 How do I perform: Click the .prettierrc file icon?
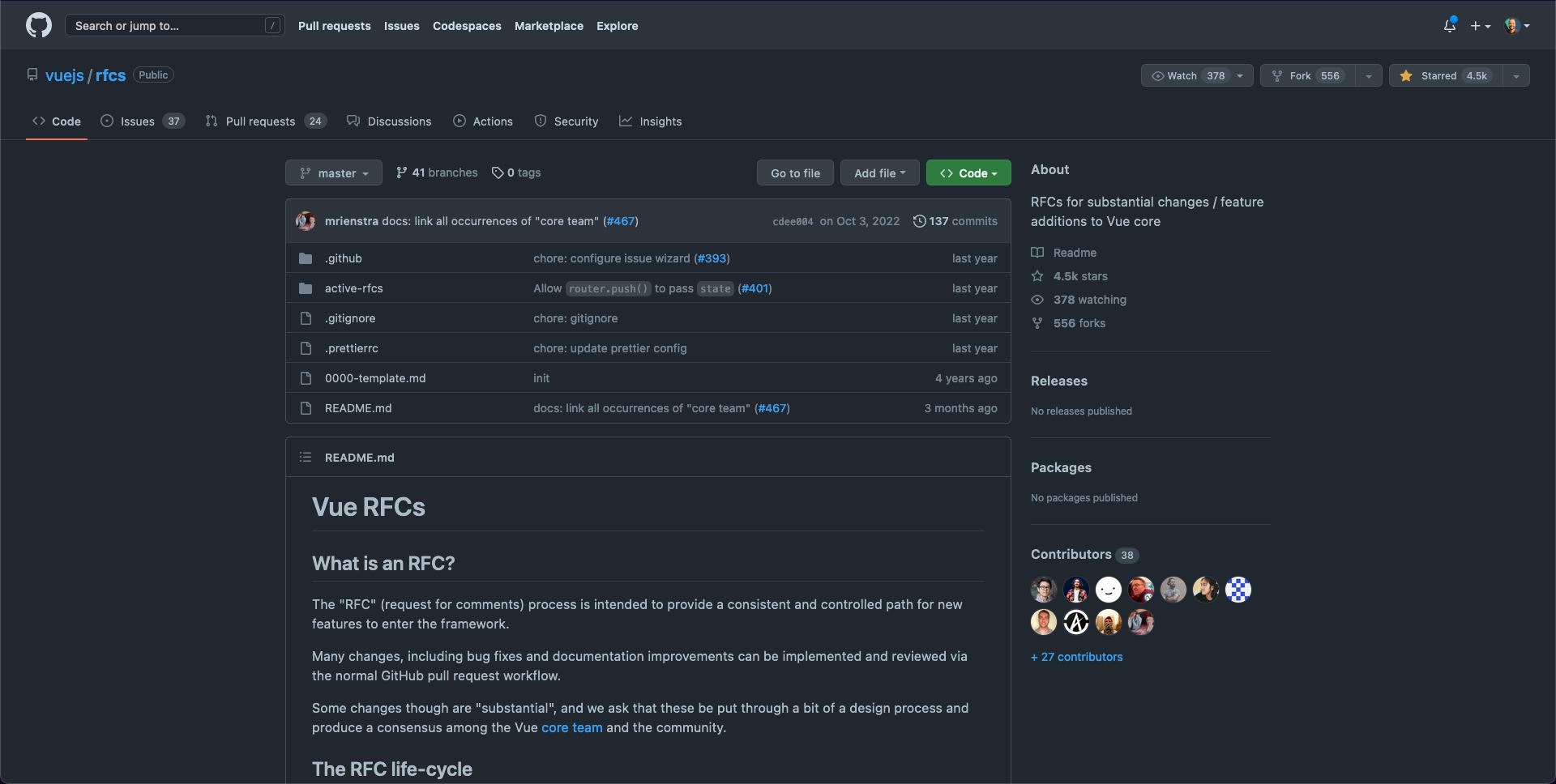[x=306, y=348]
